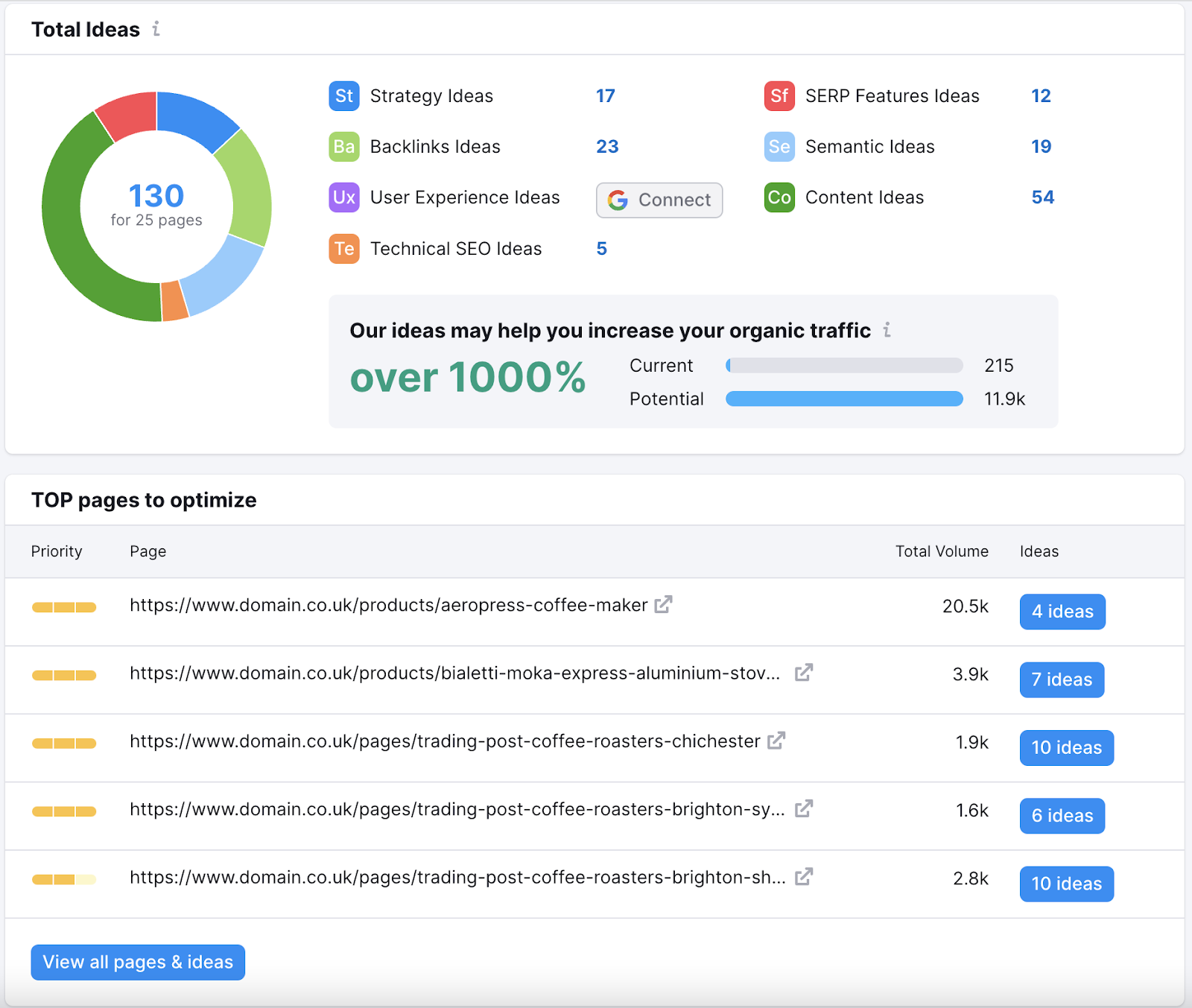Open the bialetti-moka-express page via external link icon

point(803,673)
